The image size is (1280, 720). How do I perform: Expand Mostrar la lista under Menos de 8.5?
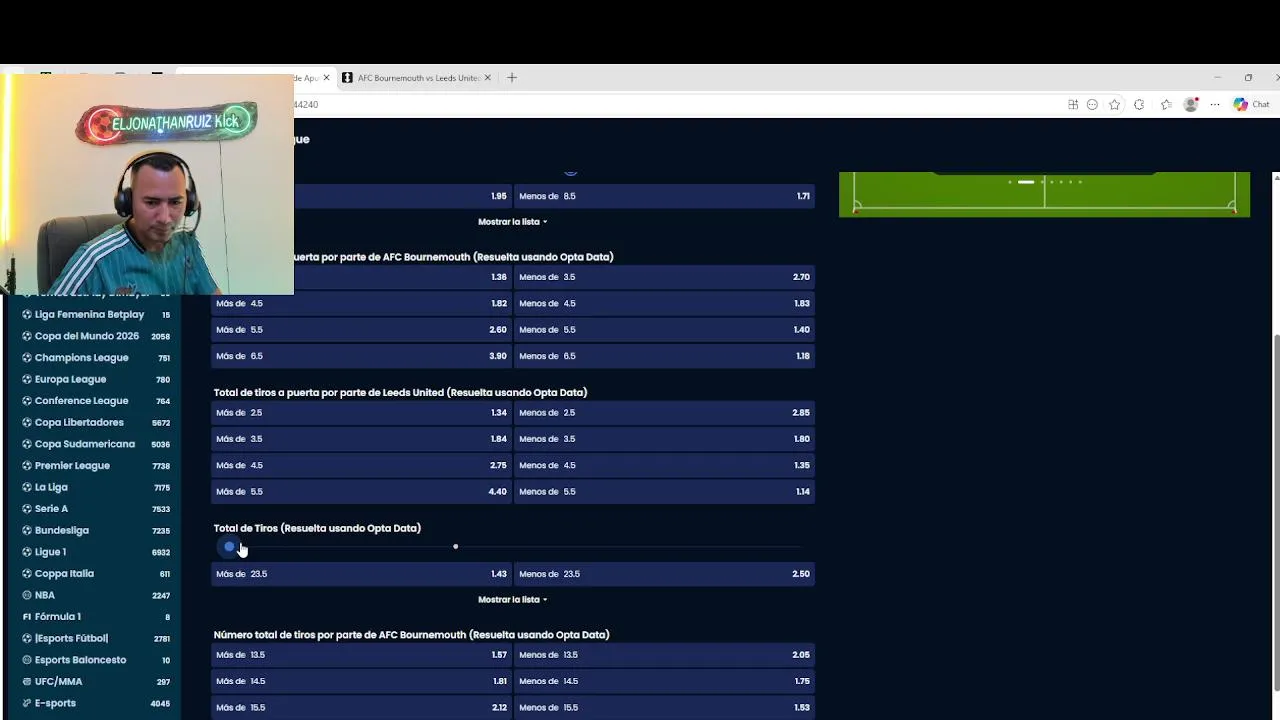point(512,222)
